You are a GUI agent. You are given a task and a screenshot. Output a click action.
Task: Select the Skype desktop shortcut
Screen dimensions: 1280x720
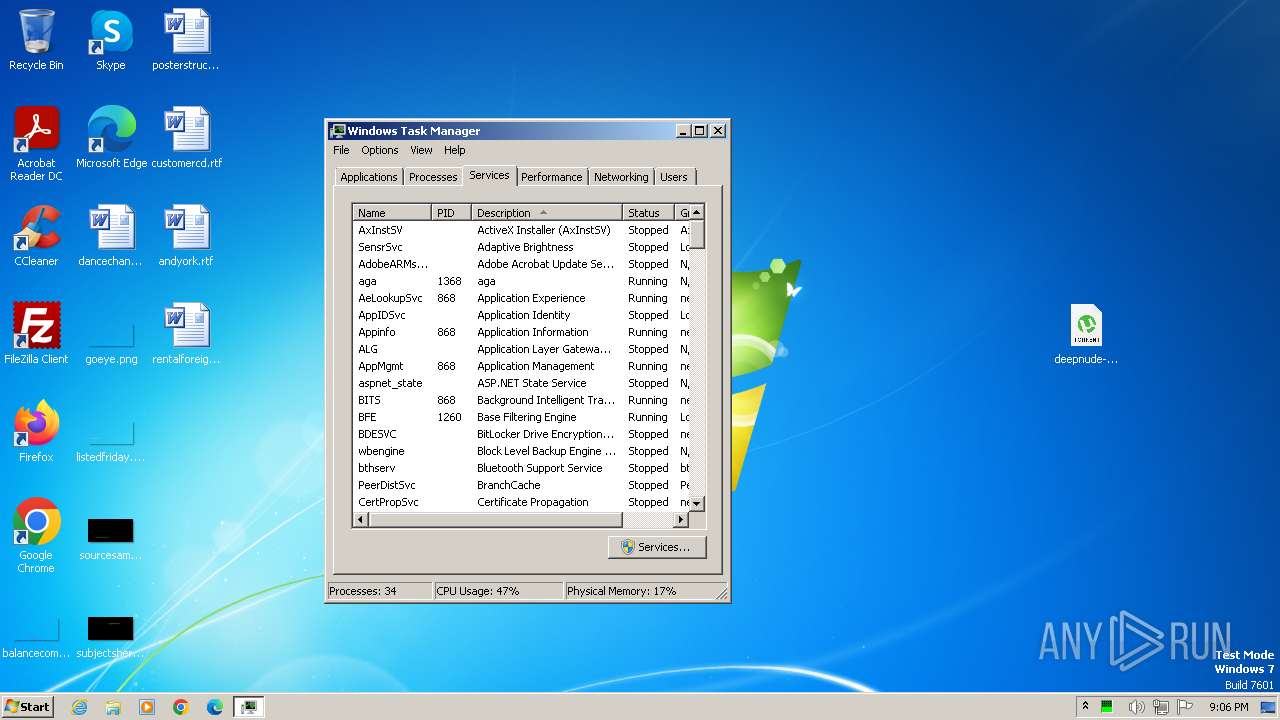111,40
